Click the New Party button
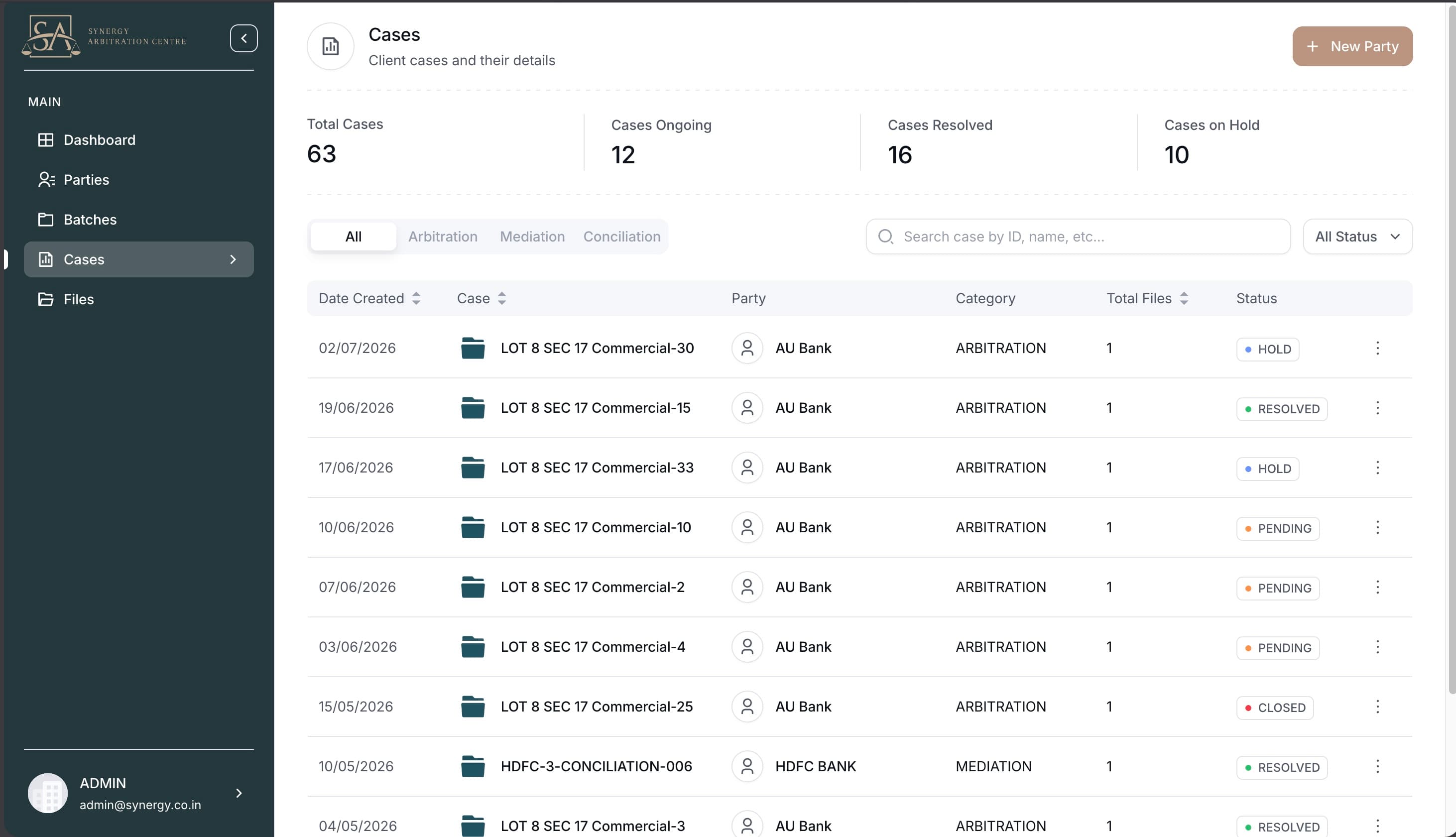 (x=1352, y=46)
